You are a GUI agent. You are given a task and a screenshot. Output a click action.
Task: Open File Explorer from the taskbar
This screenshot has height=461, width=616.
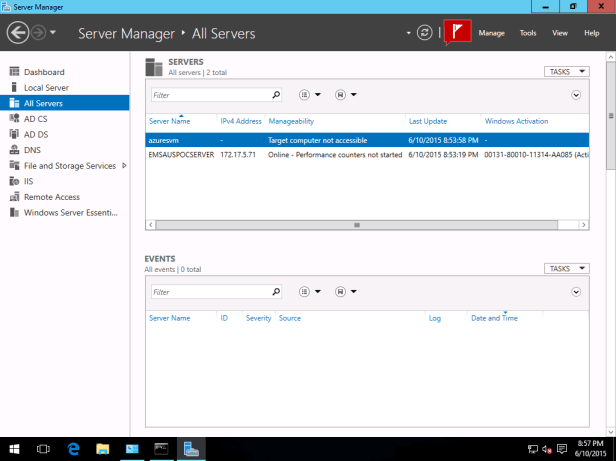pos(103,449)
